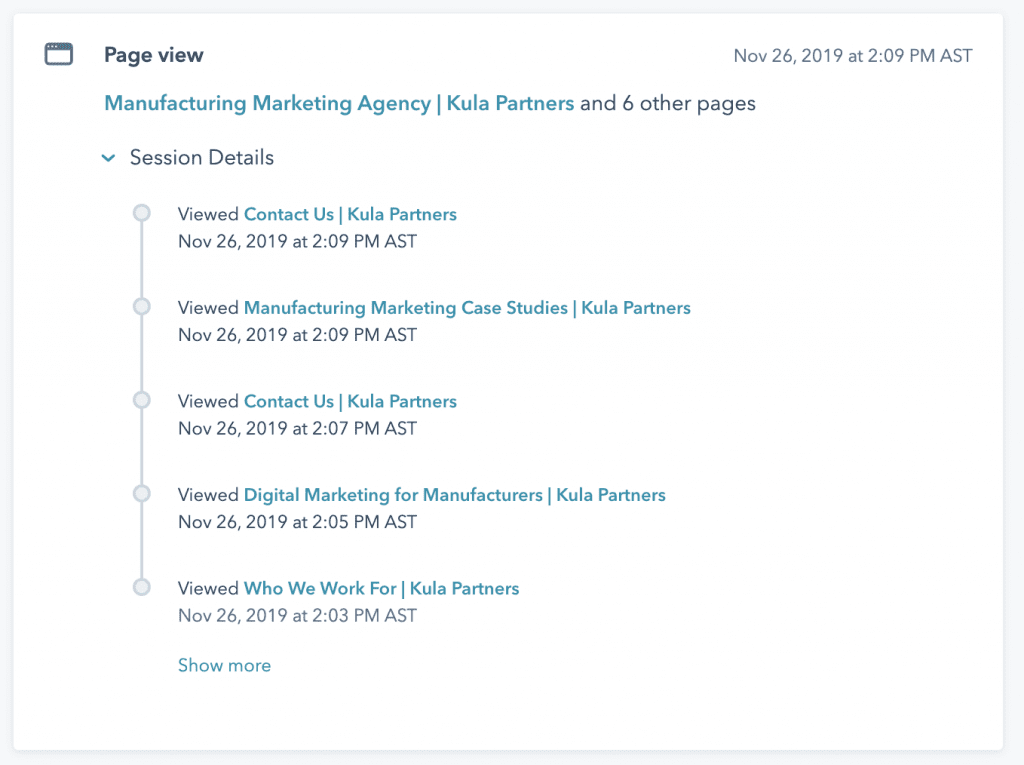Expand Session Details using its disclosure arrow

point(108,158)
